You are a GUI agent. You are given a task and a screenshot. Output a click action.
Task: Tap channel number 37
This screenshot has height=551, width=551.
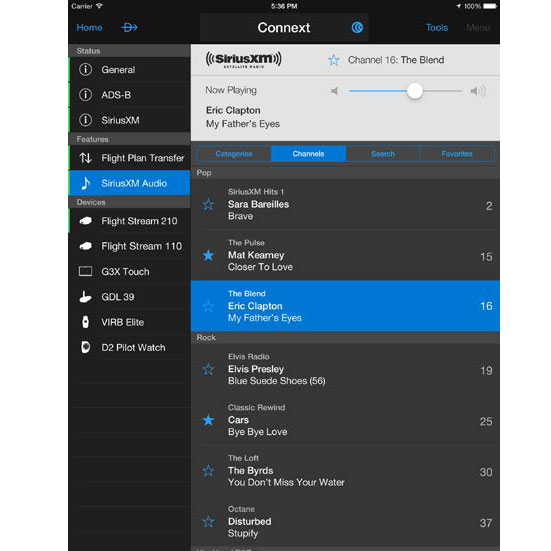click(486, 523)
